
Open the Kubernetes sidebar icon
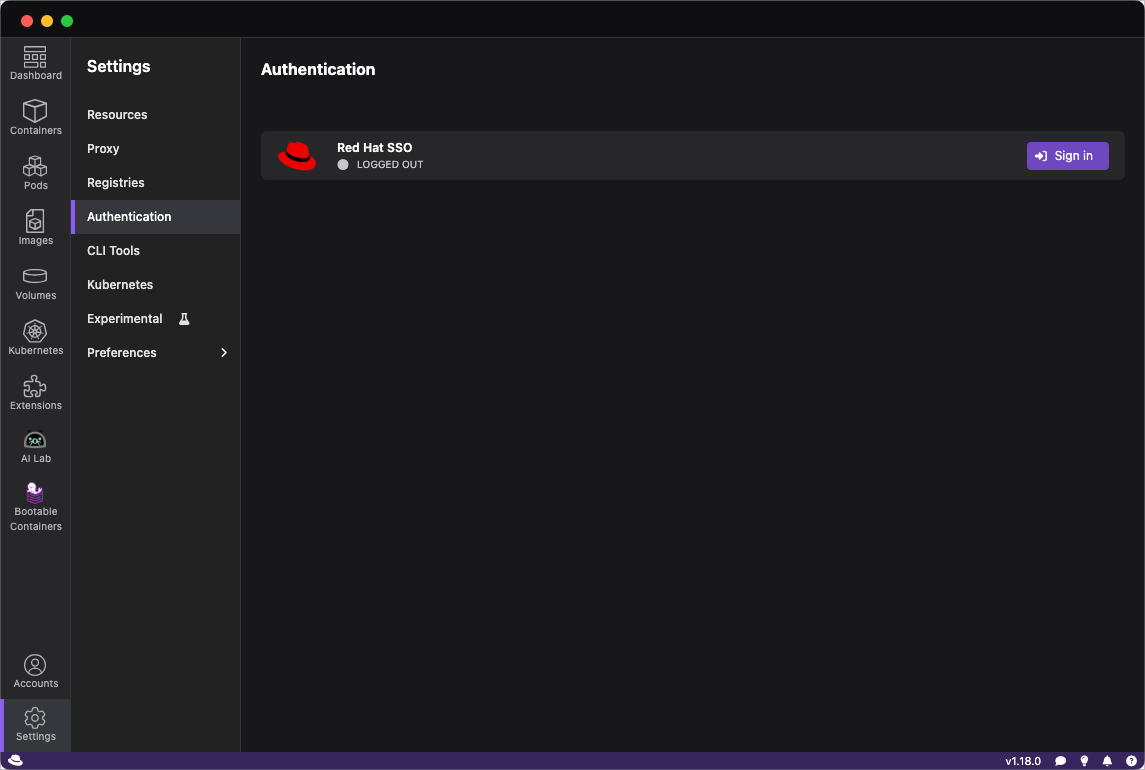(x=35, y=338)
